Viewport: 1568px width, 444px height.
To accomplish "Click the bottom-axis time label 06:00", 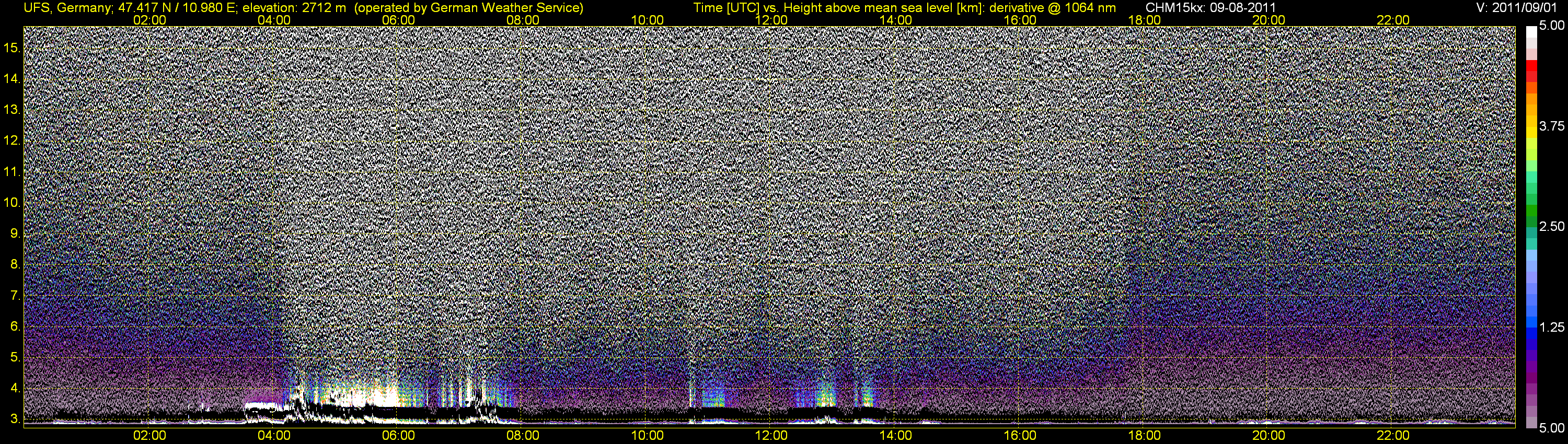I will 398,436.
